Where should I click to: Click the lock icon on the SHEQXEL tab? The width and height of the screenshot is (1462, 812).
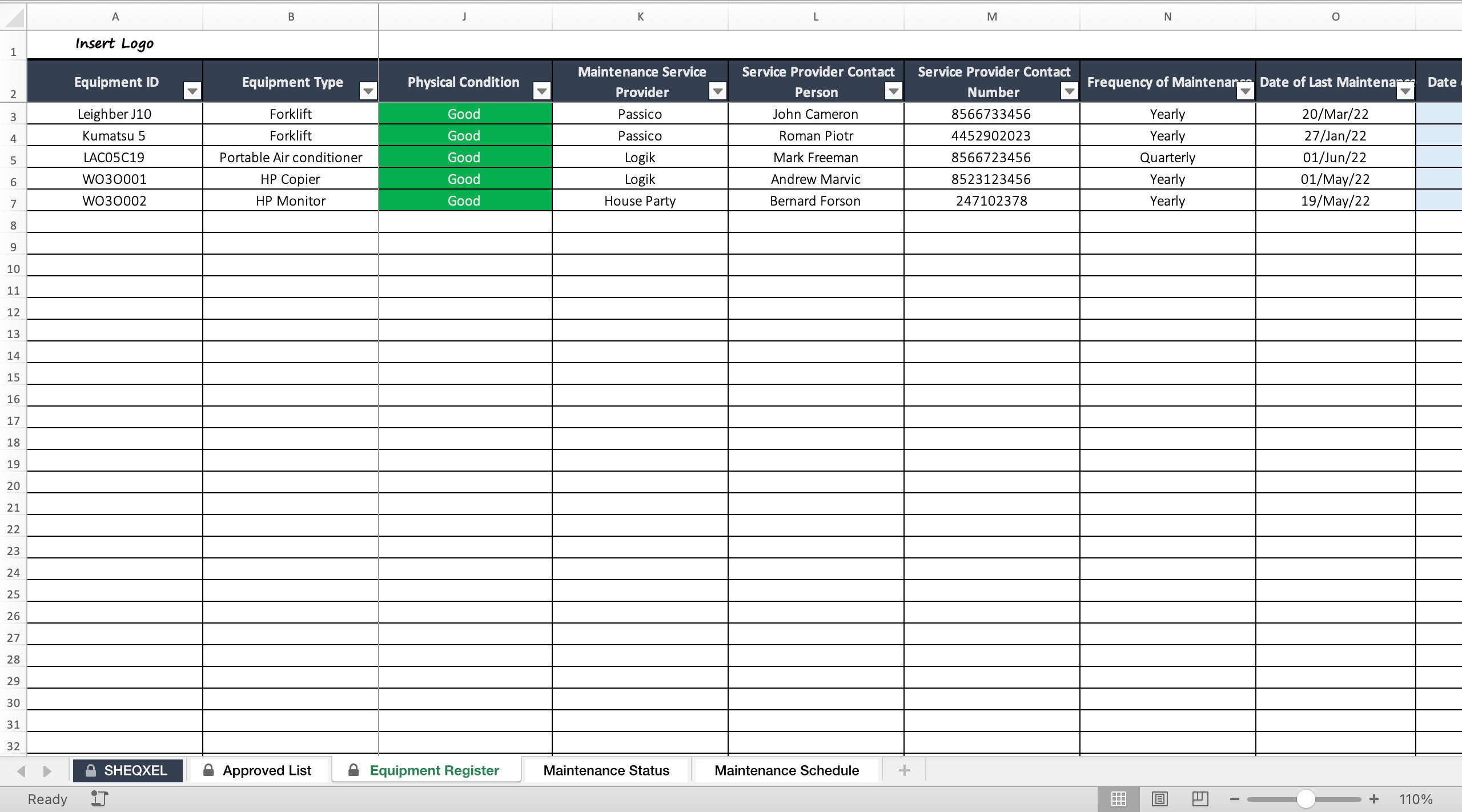(x=91, y=770)
